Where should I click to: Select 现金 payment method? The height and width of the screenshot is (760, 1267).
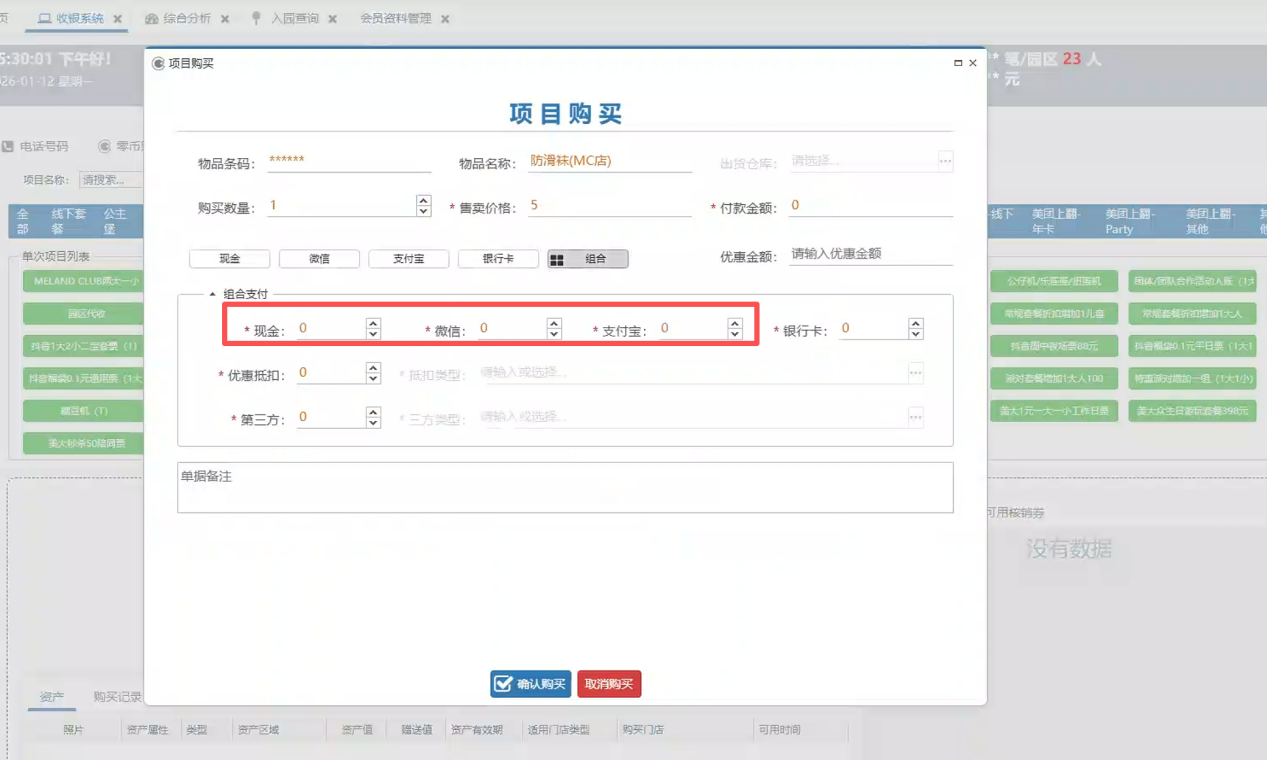[x=230, y=259]
